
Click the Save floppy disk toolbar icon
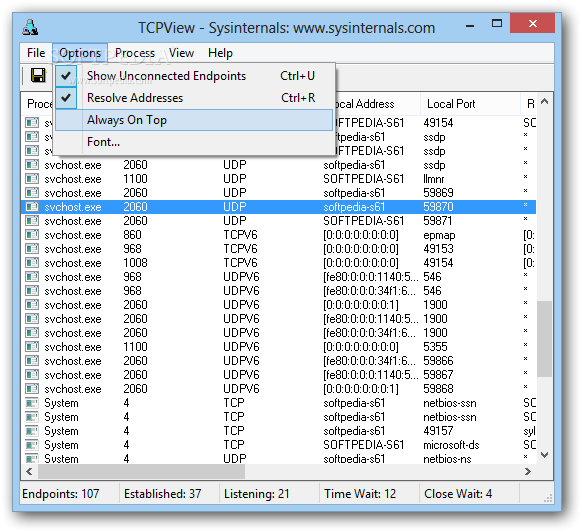[x=38, y=75]
